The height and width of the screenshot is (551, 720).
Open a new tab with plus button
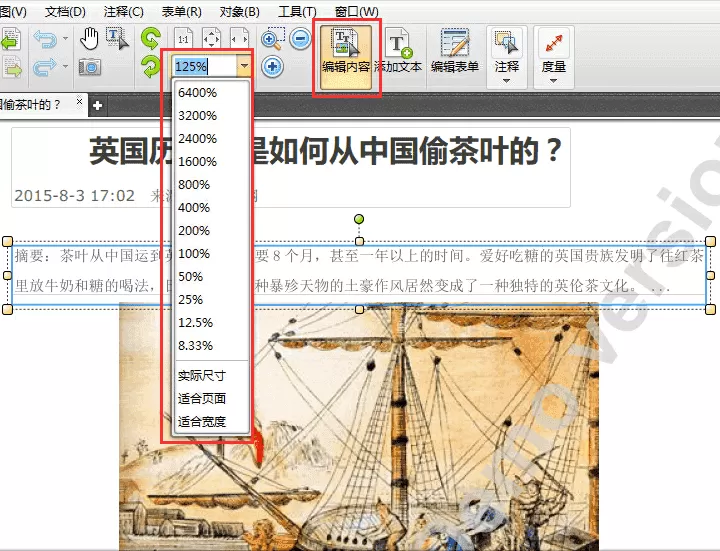pyautogui.click(x=97, y=106)
